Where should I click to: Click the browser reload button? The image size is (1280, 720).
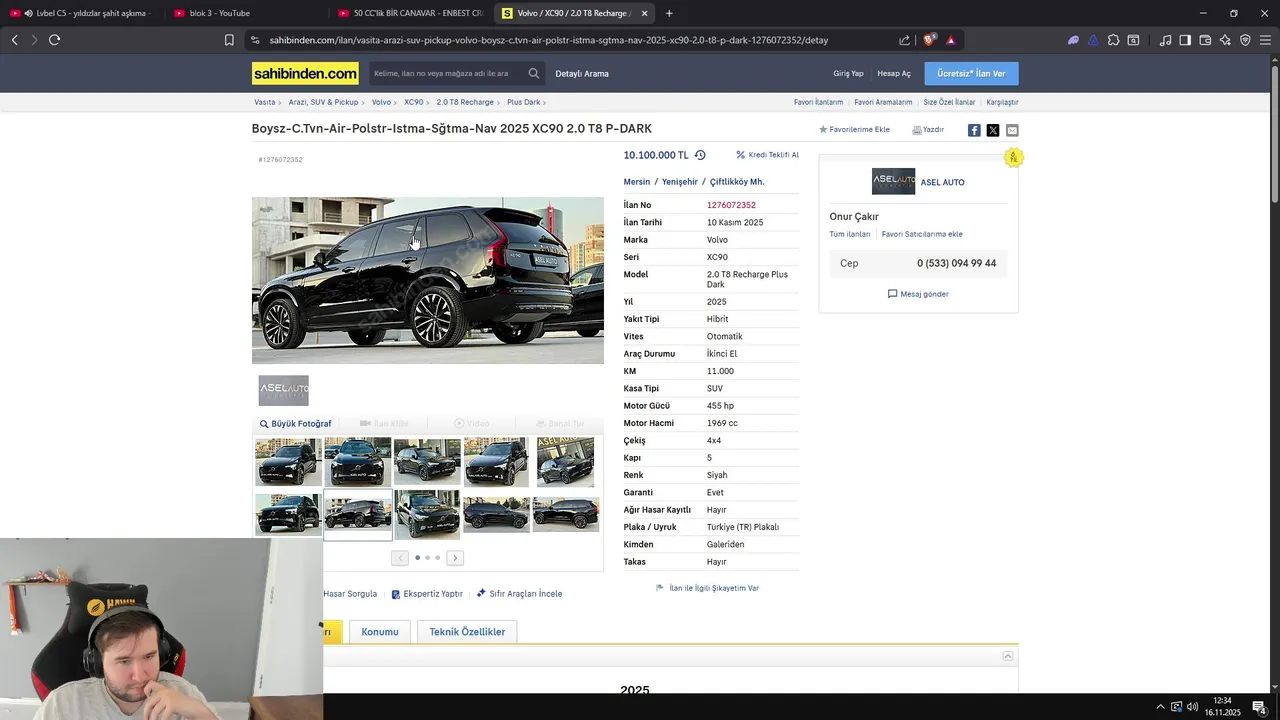54,40
